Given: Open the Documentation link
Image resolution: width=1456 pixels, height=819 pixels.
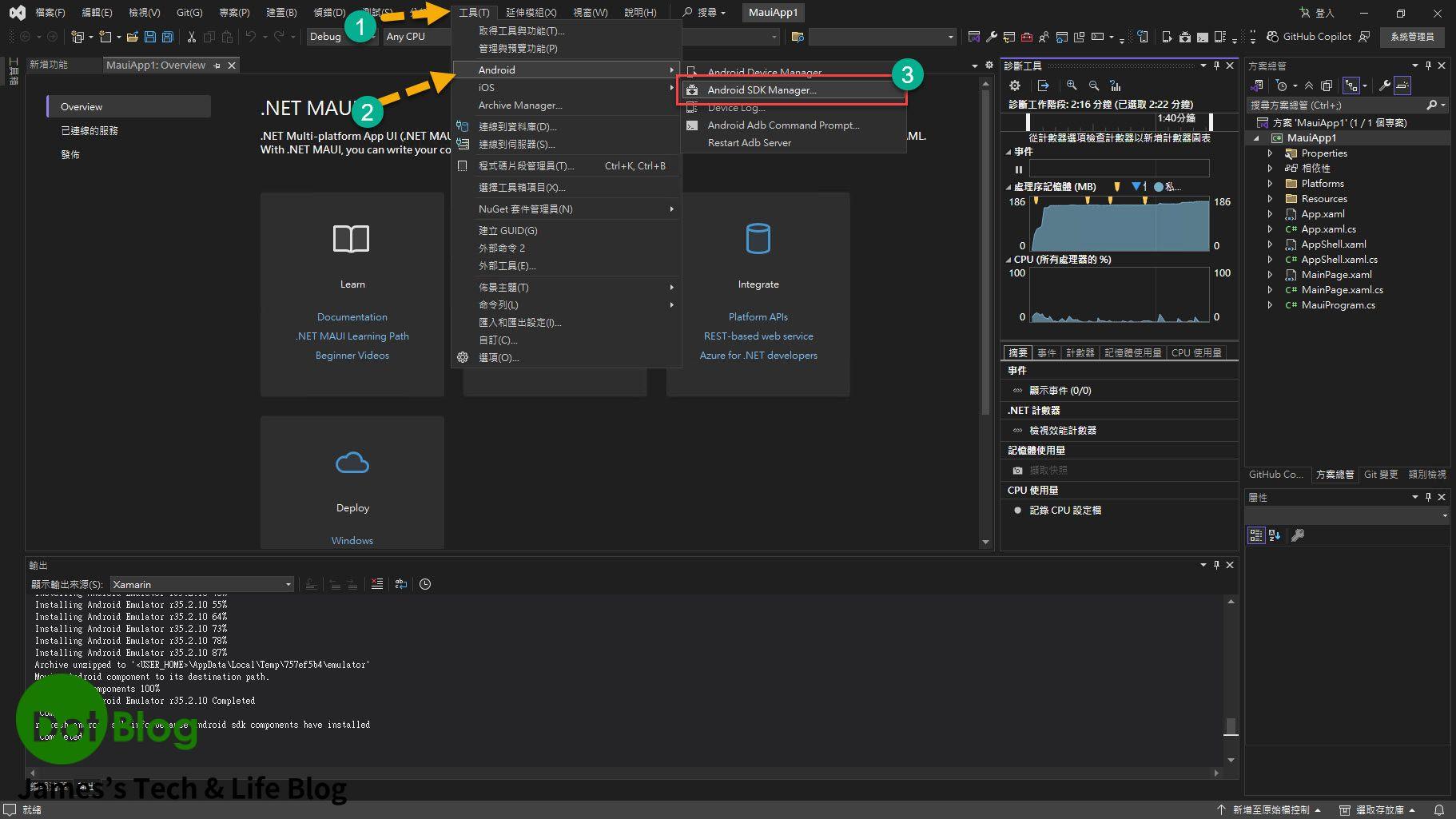Looking at the screenshot, I should (x=352, y=317).
